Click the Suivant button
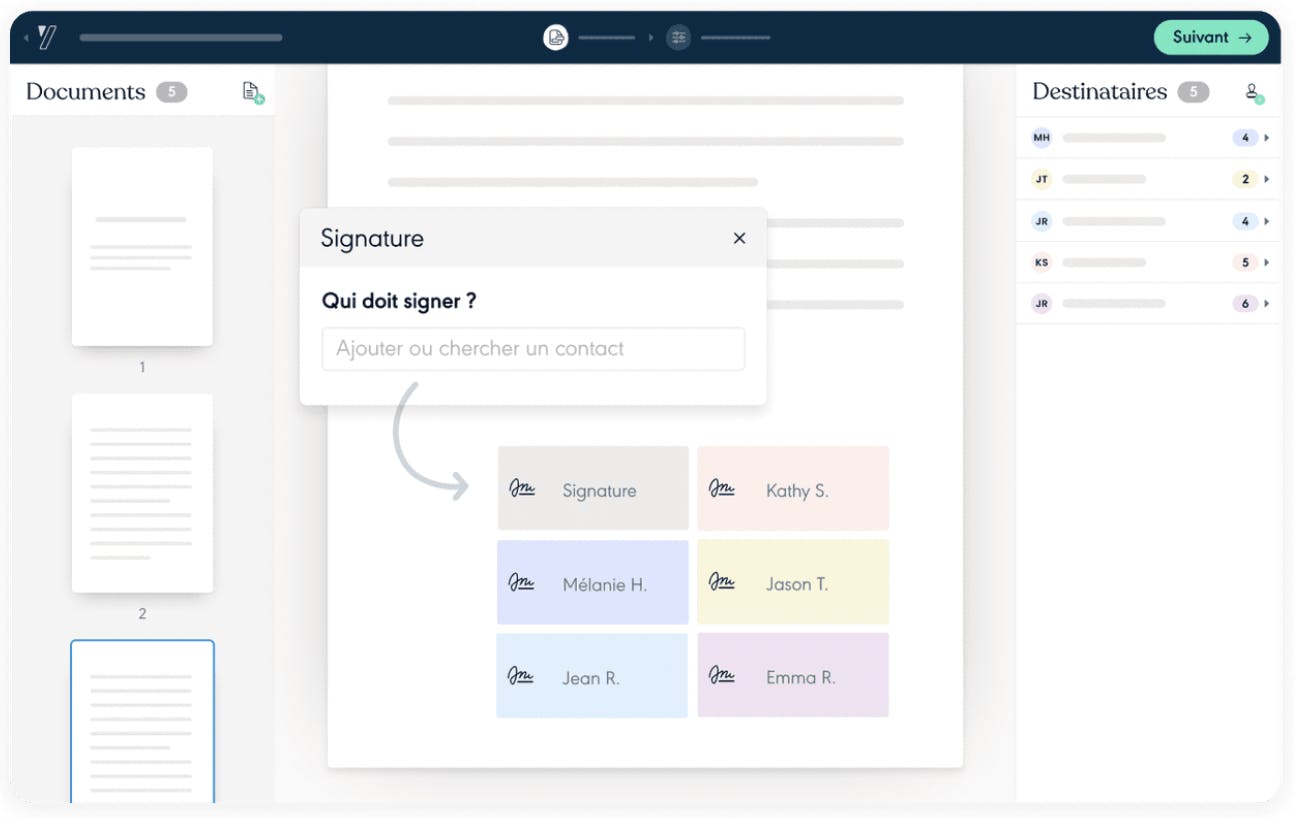This screenshot has width=1296, height=818. 1211,37
